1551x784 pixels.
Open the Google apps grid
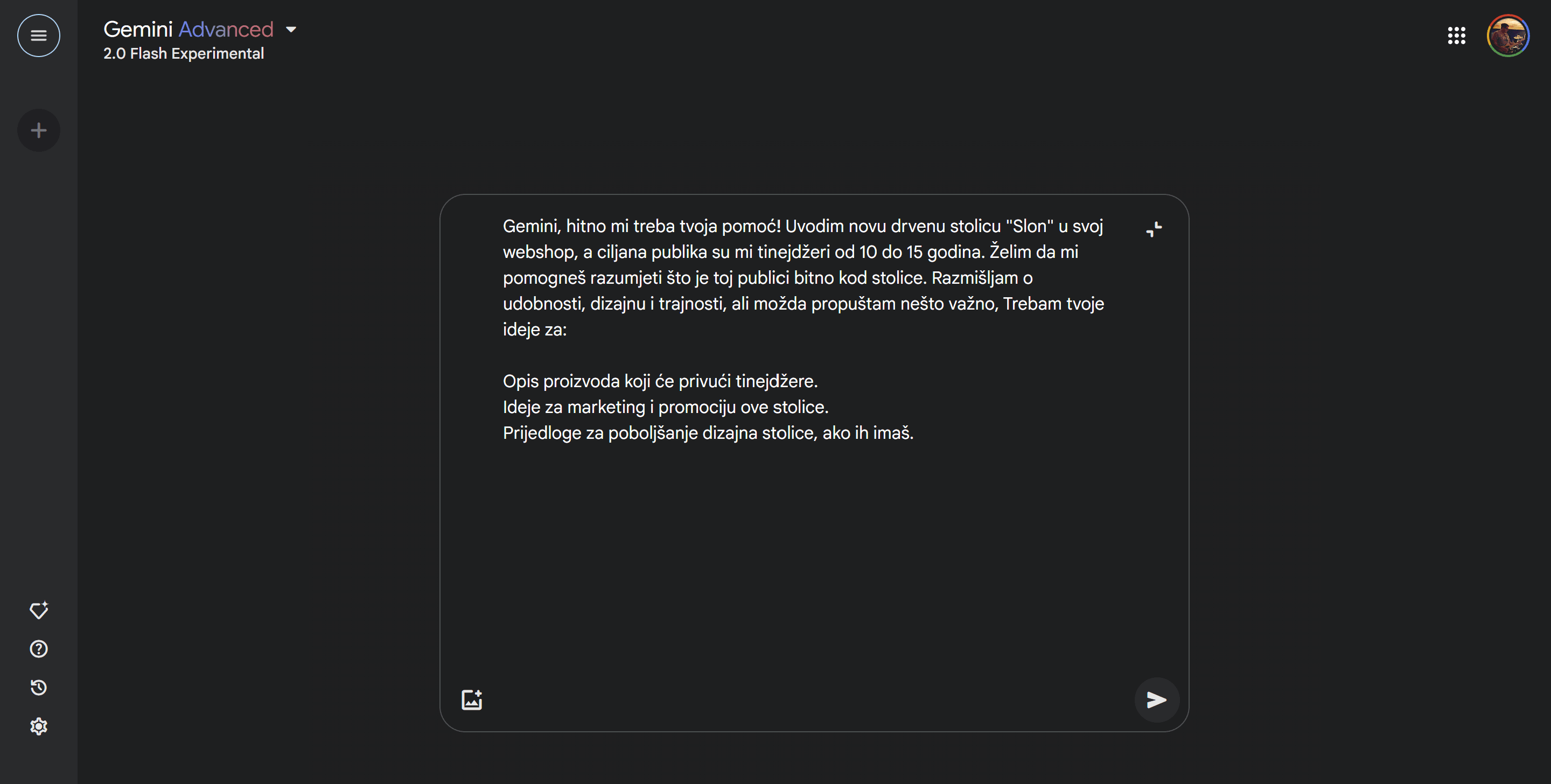pyautogui.click(x=1456, y=36)
